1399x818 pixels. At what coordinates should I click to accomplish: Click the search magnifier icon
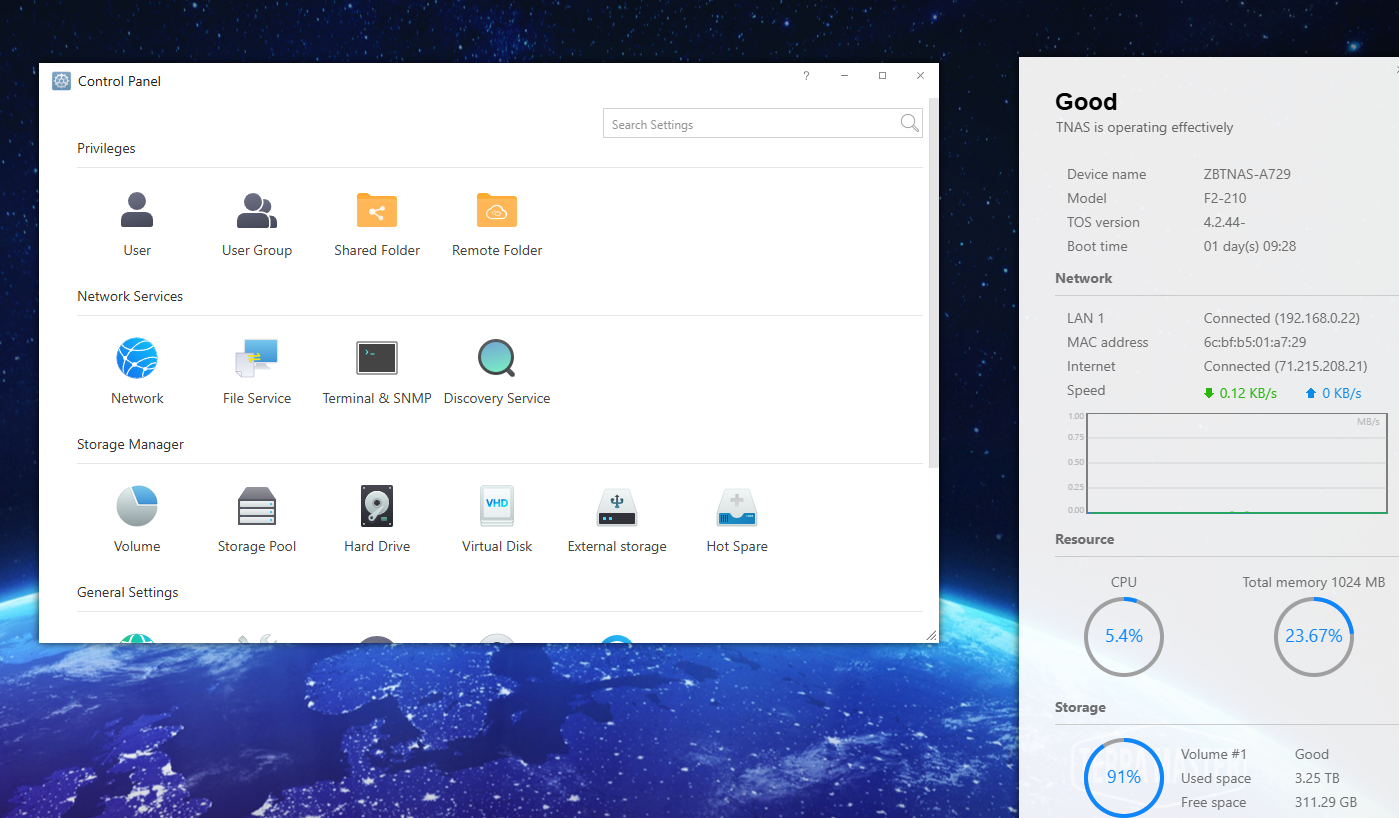tap(909, 123)
